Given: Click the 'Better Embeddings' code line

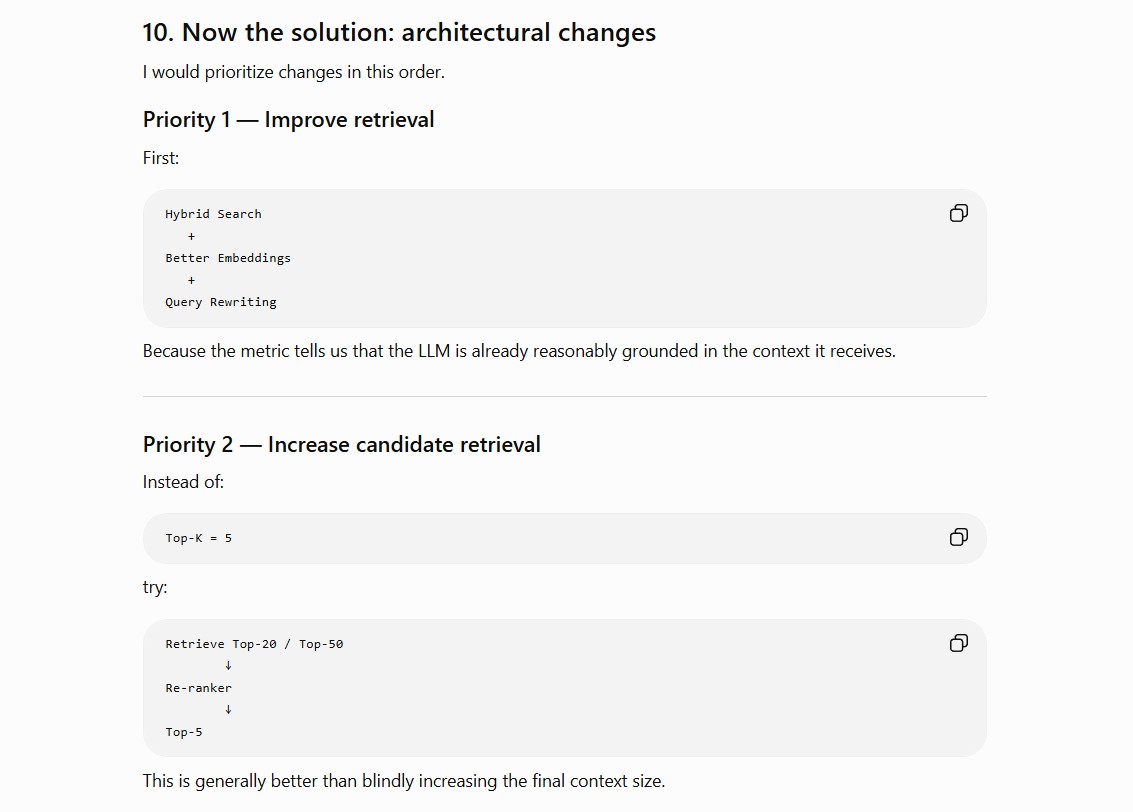Looking at the screenshot, I should click(228, 258).
